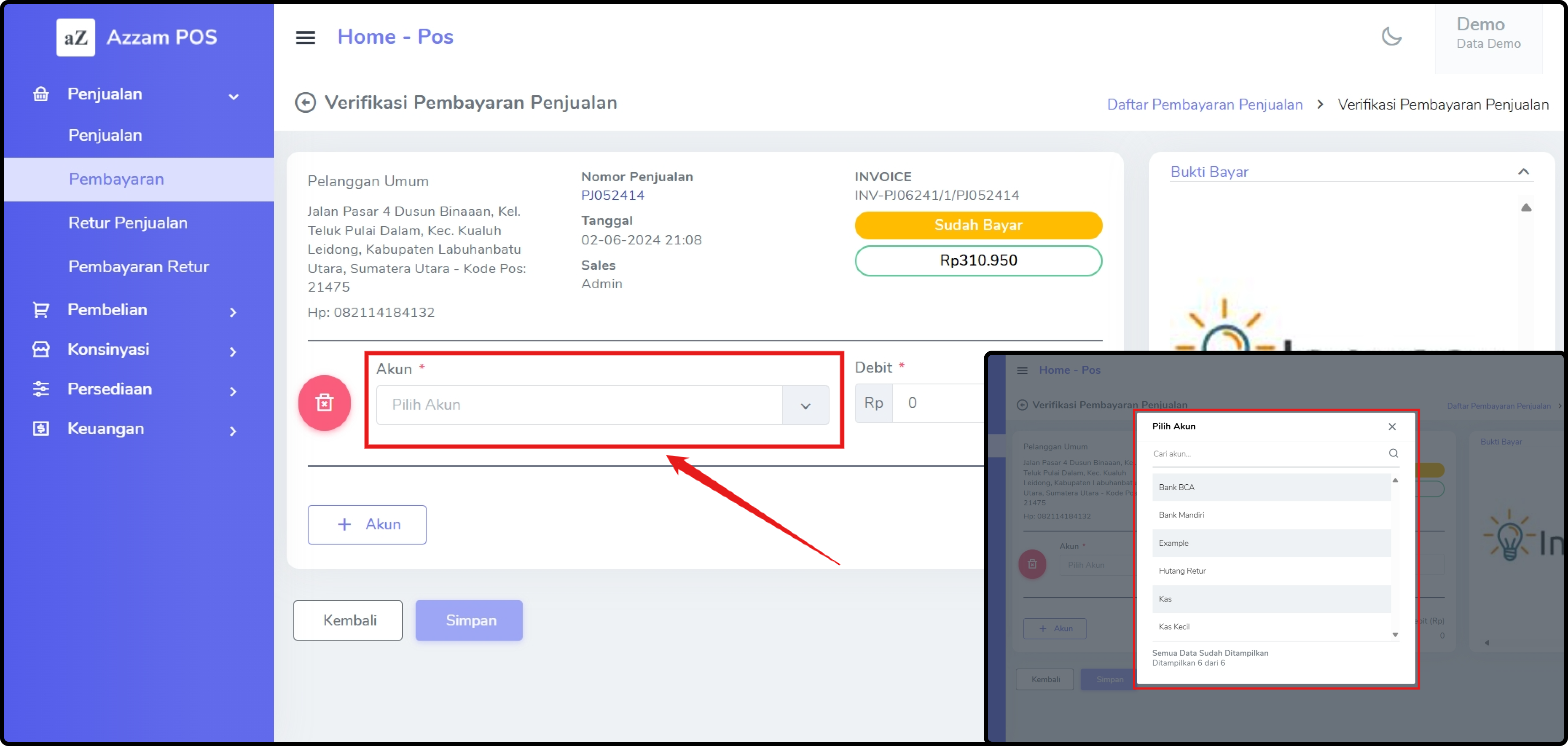Toggle dark mode moon icon

coord(1391,37)
